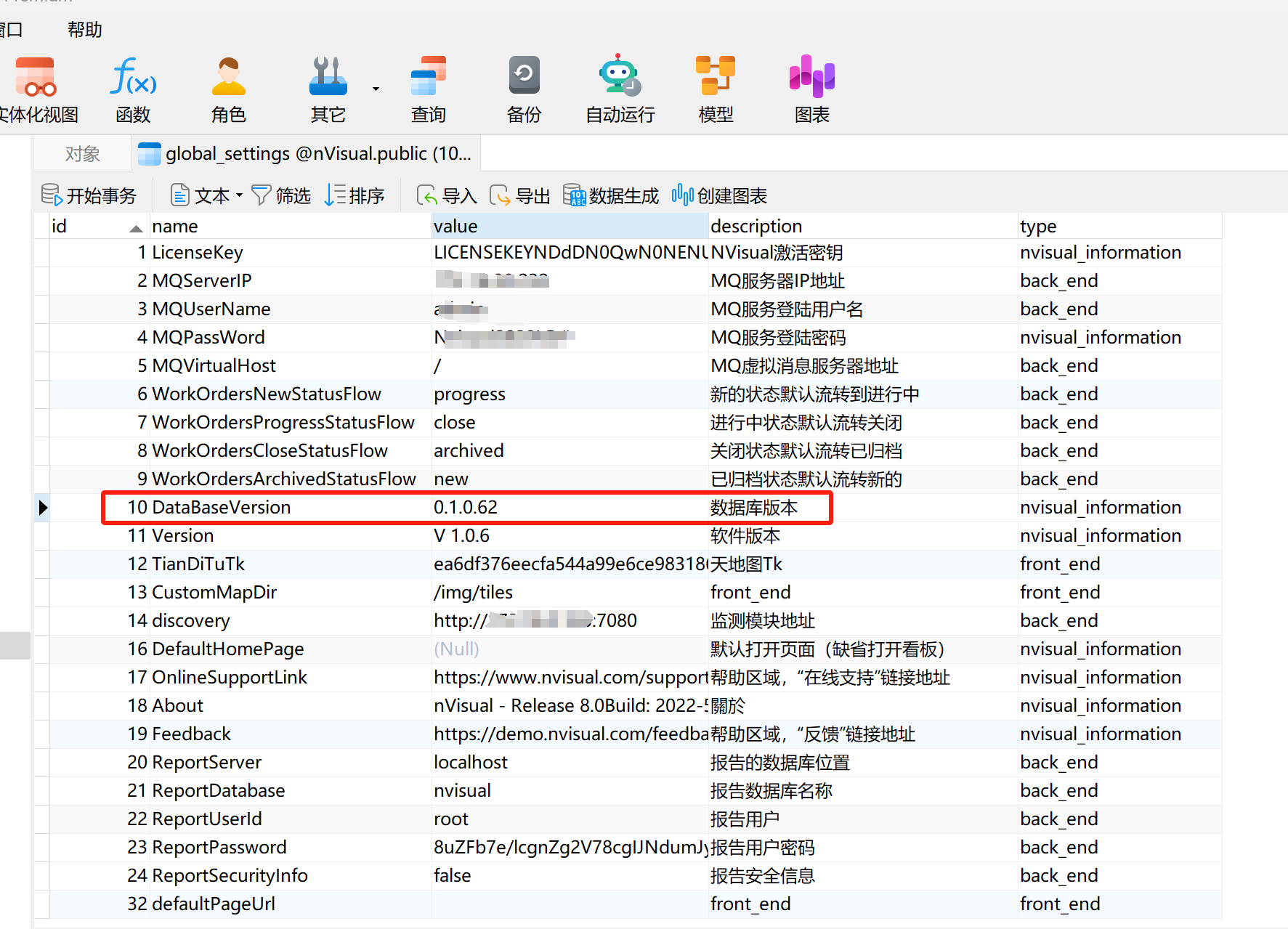Screen dimensions: 1288x929
Task: Select the MQServerIP name cell
Action: pos(291,281)
